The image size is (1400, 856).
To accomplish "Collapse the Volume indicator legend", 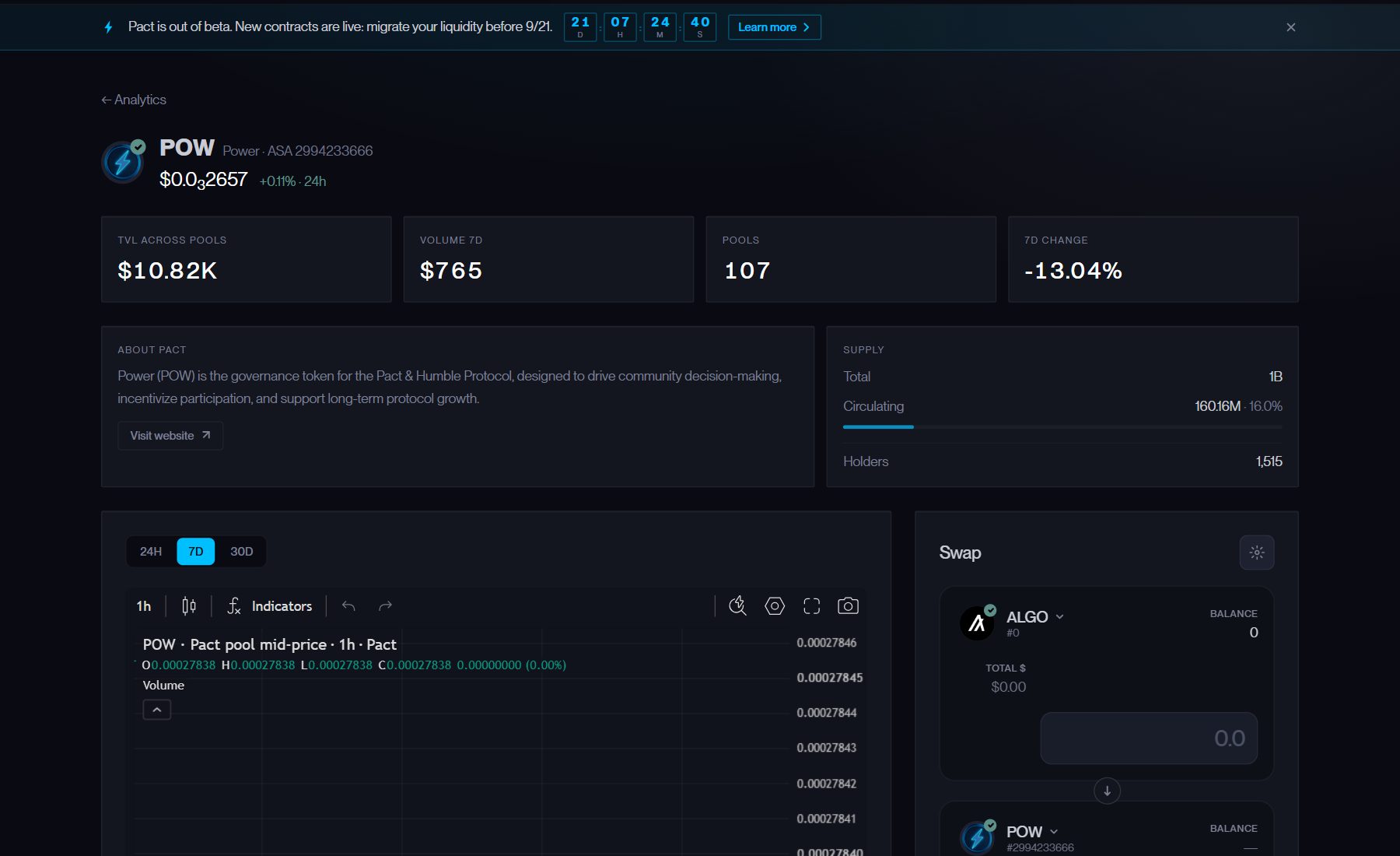I will click(x=157, y=710).
